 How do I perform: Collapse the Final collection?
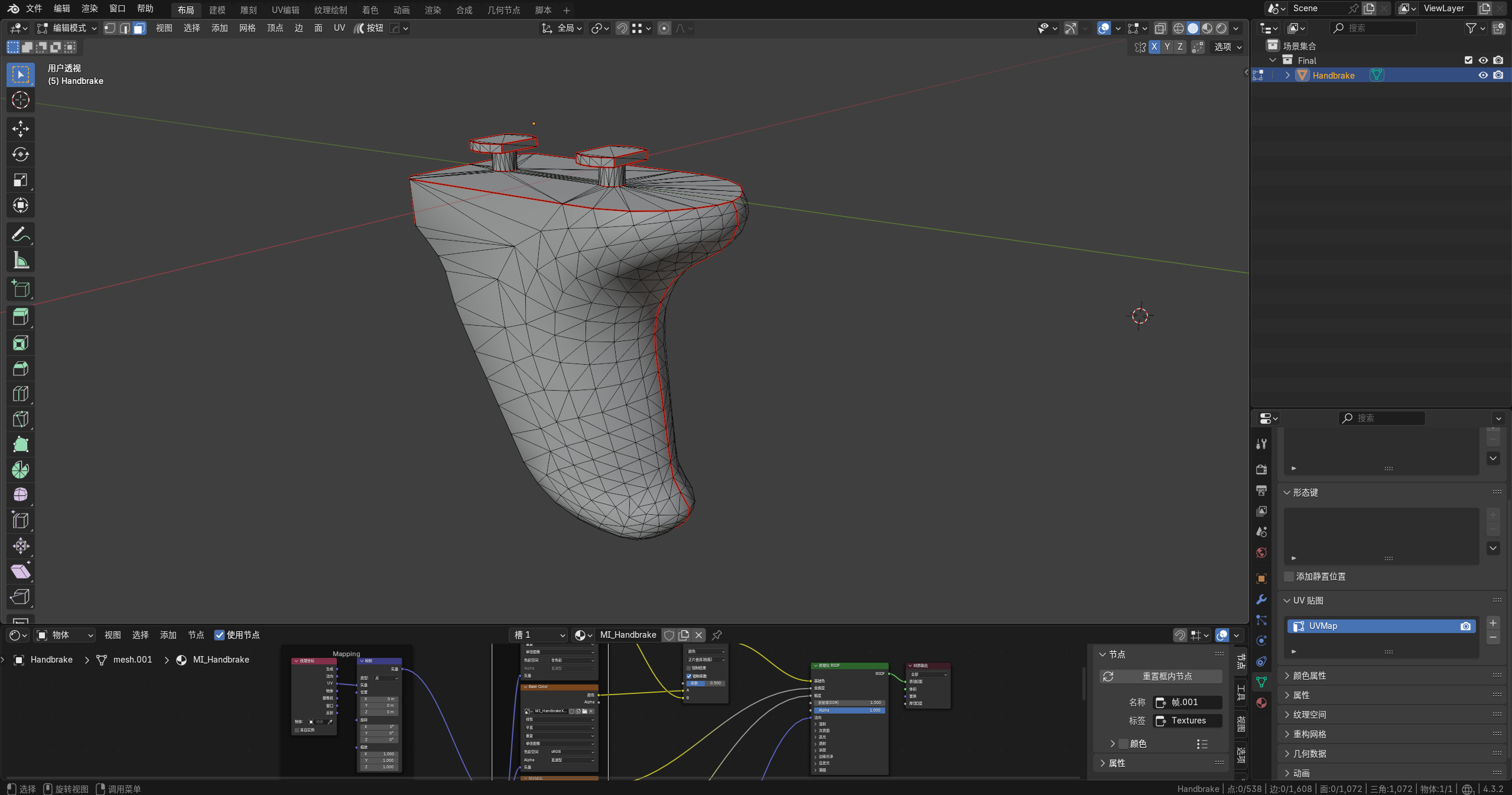click(x=1273, y=60)
